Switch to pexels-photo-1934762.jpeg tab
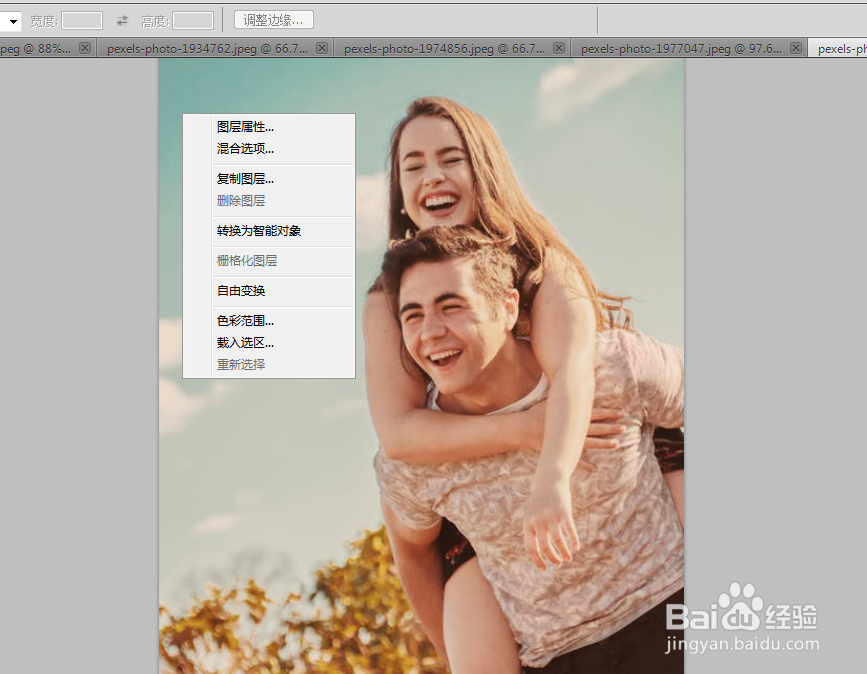Image resolution: width=867 pixels, height=674 pixels. pos(207,49)
